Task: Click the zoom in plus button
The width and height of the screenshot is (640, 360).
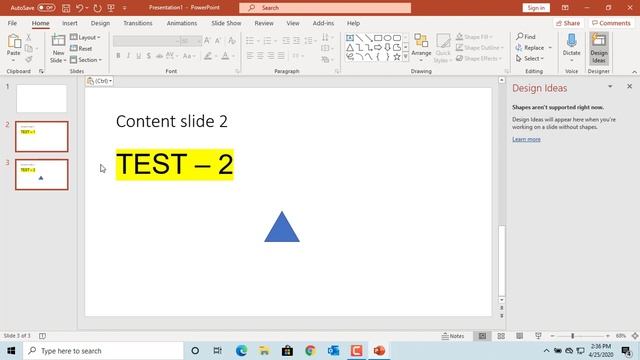Action: click(607, 336)
